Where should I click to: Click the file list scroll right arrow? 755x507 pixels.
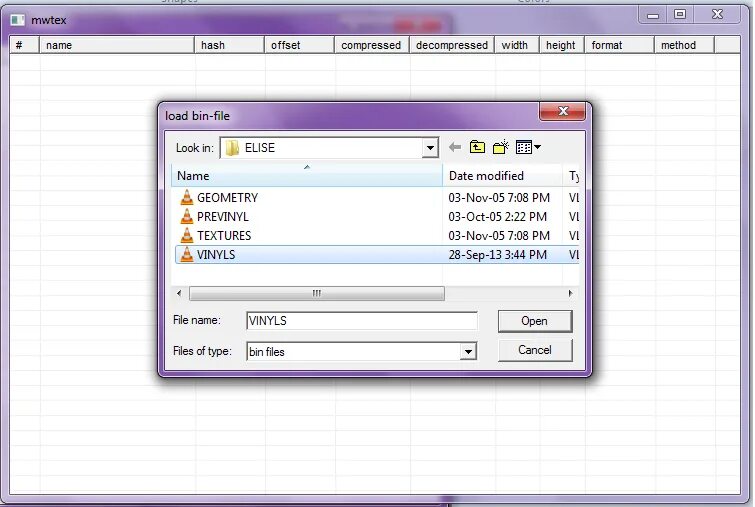[571, 293]
